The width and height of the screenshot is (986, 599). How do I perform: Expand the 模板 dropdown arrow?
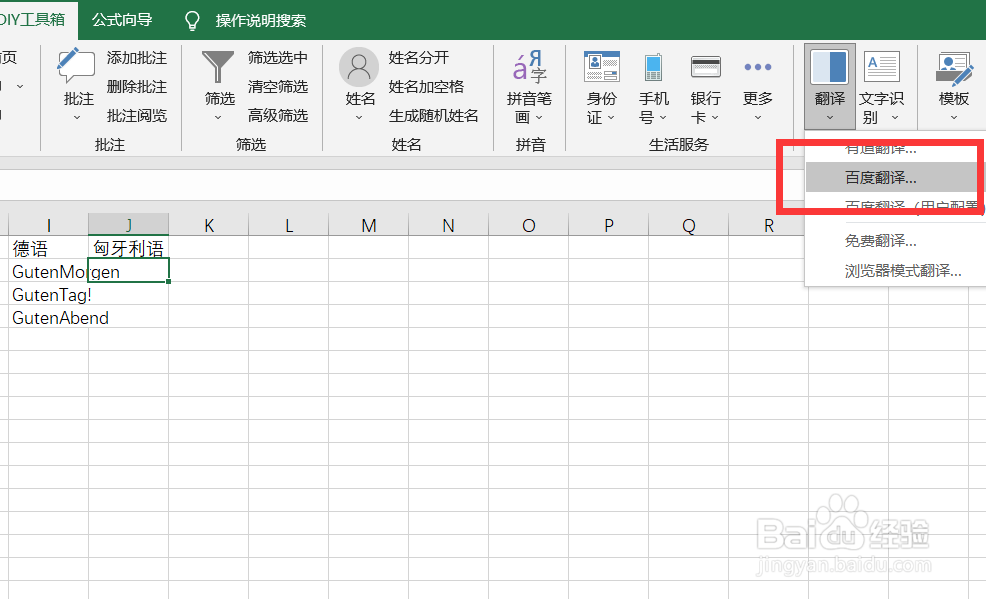[x=954, y=118]
